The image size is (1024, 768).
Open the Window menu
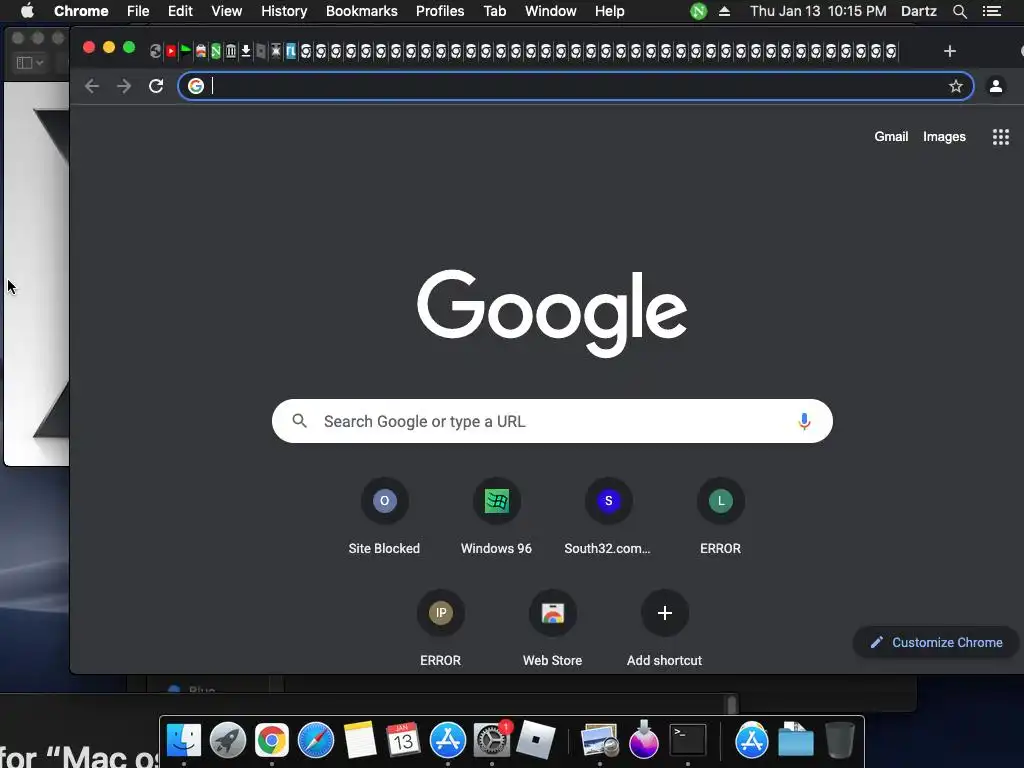coord(551,11)
